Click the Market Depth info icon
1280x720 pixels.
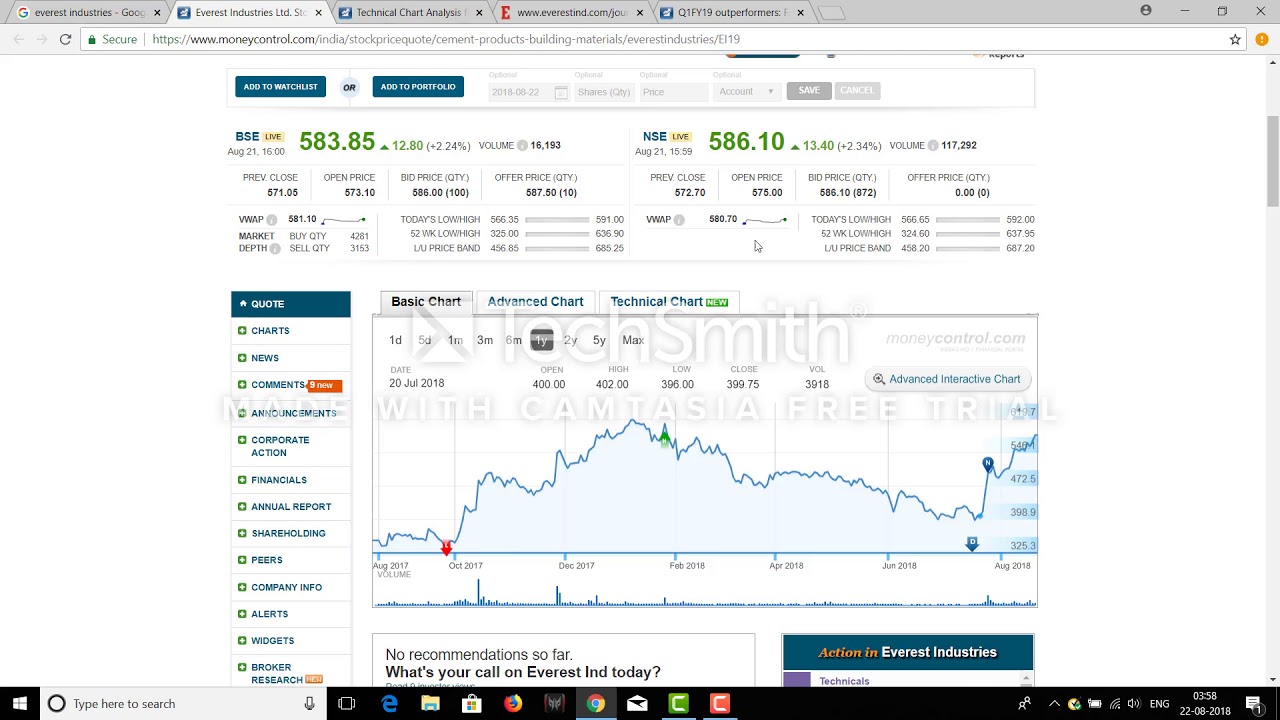click(275, 249)
